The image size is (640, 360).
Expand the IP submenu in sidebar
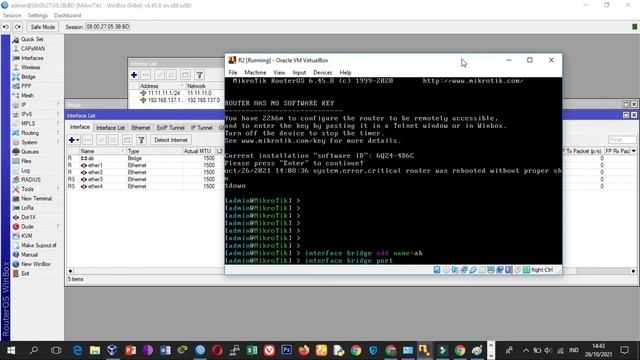tap(24, 105)
